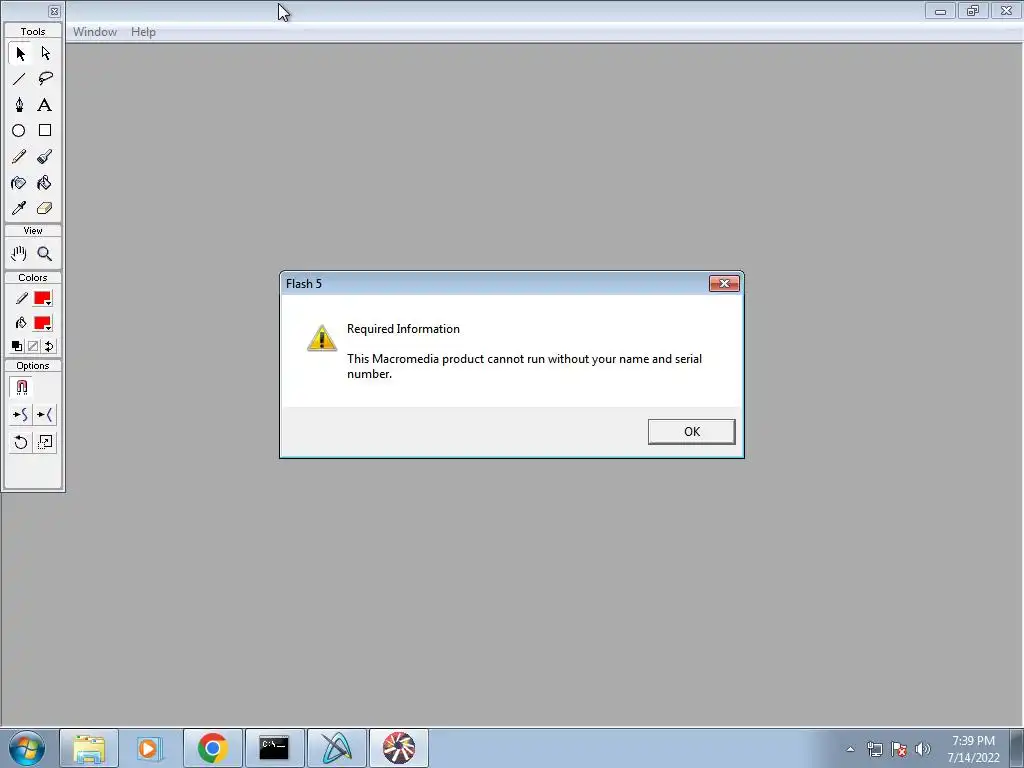Image resolution: width=1024 pixels, height=768 pixels.
Task: Swap stroke and fill colors
Action: (x=49, y=346)
